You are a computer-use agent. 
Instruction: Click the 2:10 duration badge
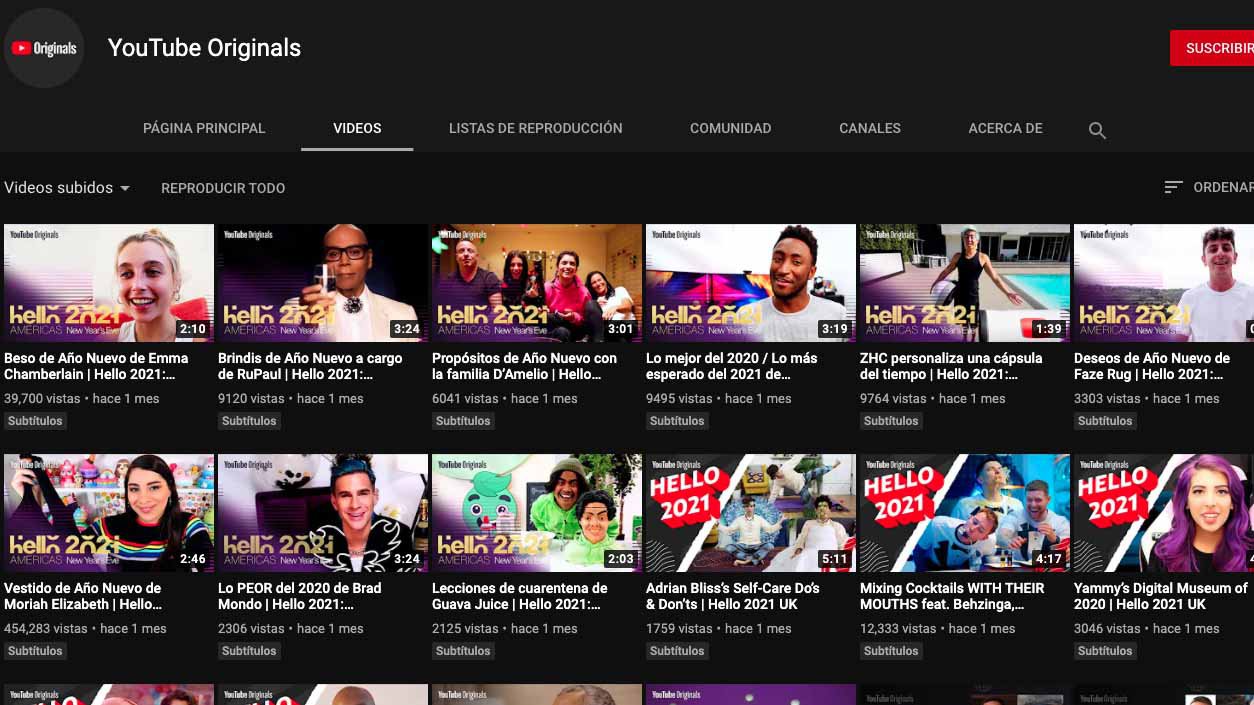coord(192,329)
